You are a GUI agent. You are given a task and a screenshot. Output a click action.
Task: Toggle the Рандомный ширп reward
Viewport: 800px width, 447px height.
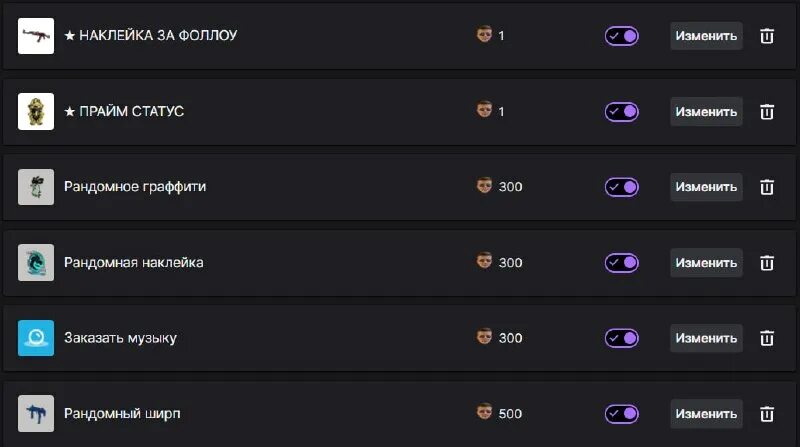pos(621,414)
